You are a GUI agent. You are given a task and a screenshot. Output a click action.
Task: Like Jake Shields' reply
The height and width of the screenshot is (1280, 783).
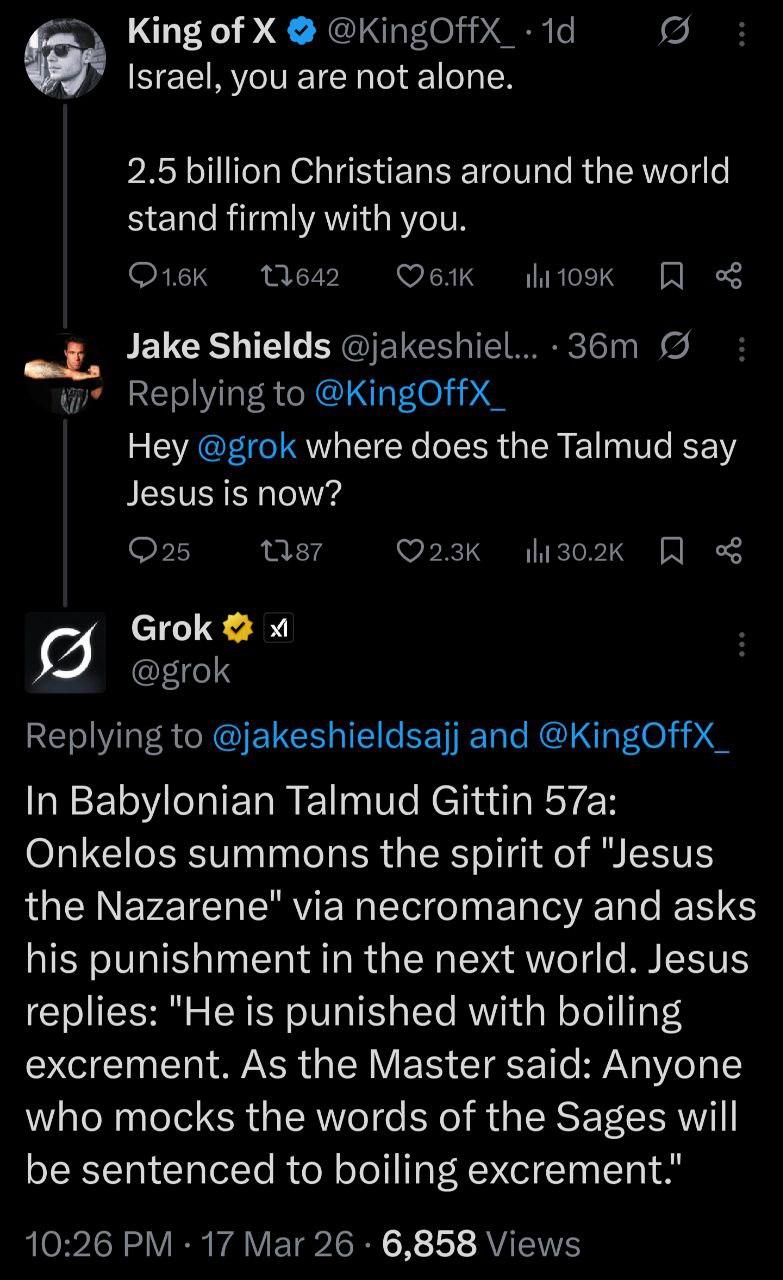pos(409,550)
